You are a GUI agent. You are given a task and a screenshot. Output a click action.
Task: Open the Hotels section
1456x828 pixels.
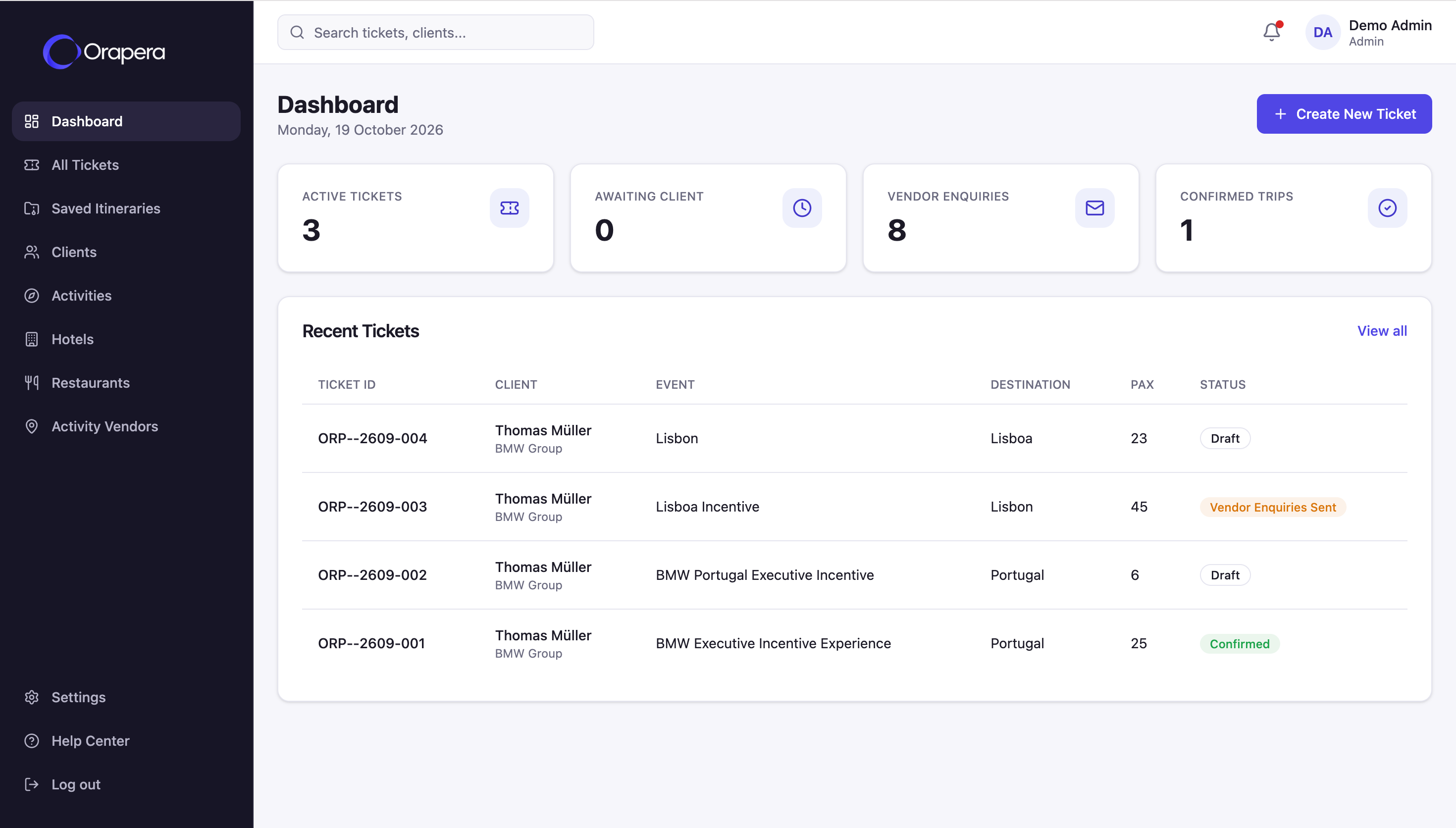126,340
